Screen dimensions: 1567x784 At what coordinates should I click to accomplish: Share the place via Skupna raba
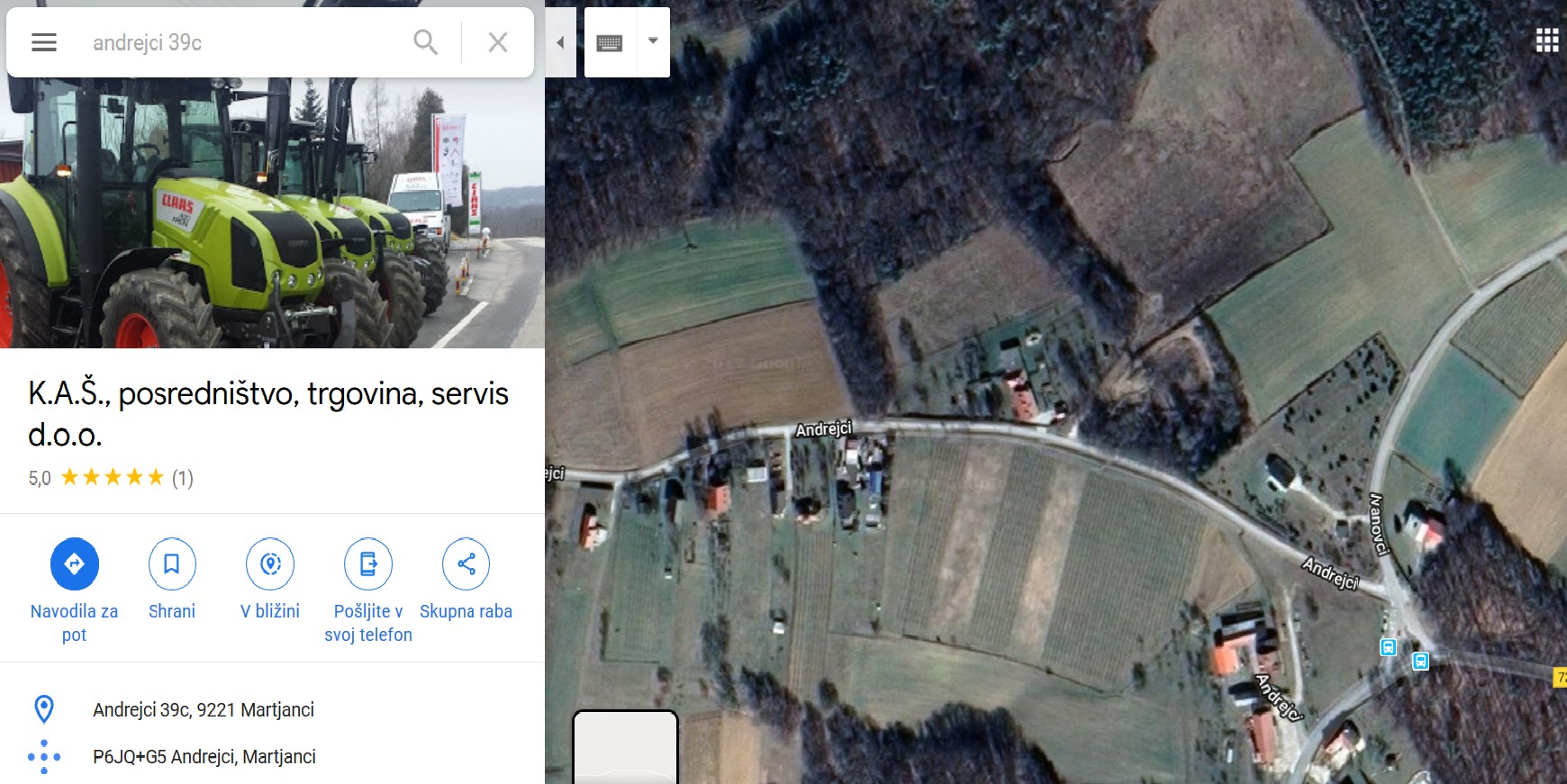pyautogui.click(x=466, y=563)
